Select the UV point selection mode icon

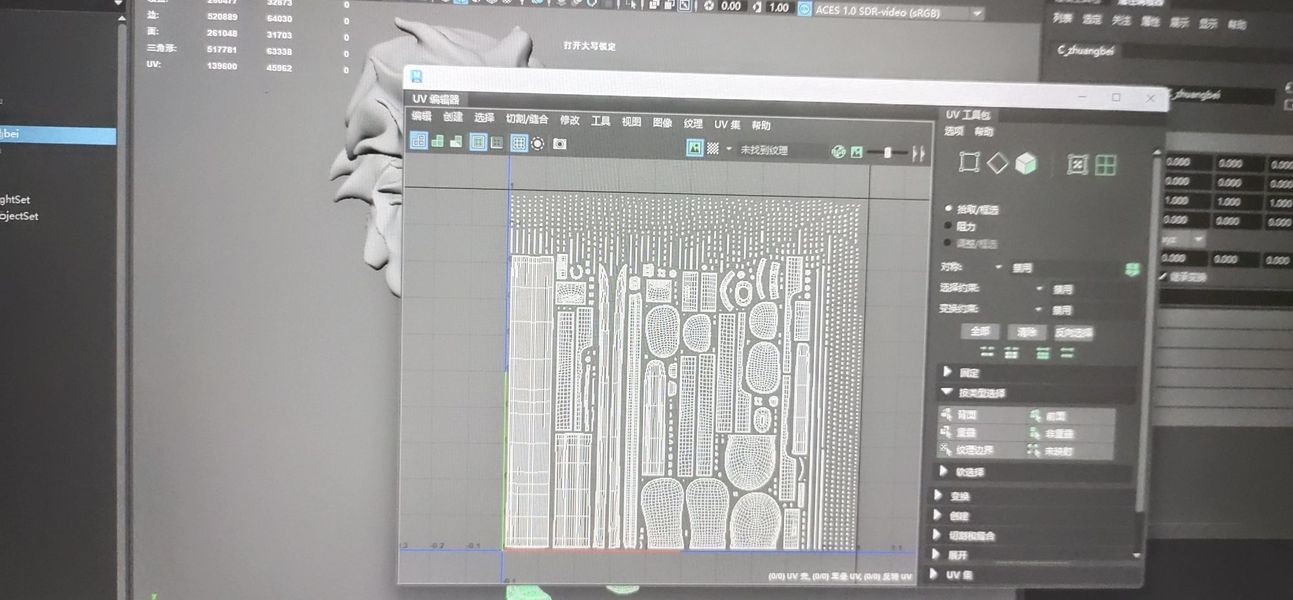click(x=1077, y=165)
